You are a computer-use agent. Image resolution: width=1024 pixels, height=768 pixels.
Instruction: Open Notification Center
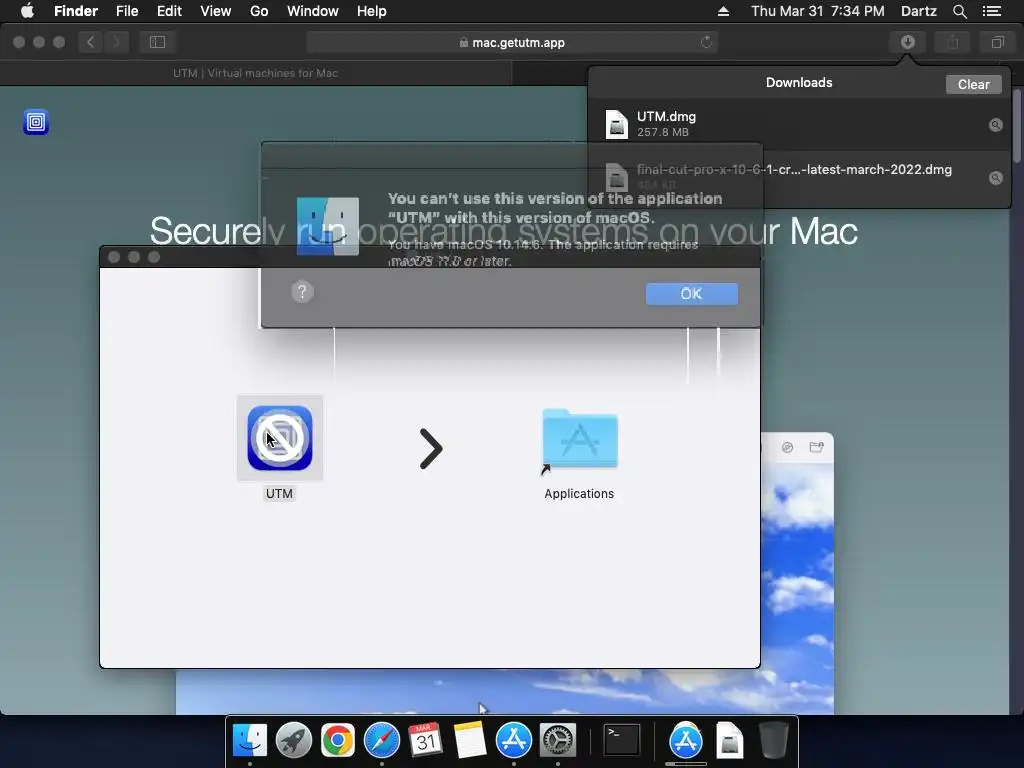[992, 11]
